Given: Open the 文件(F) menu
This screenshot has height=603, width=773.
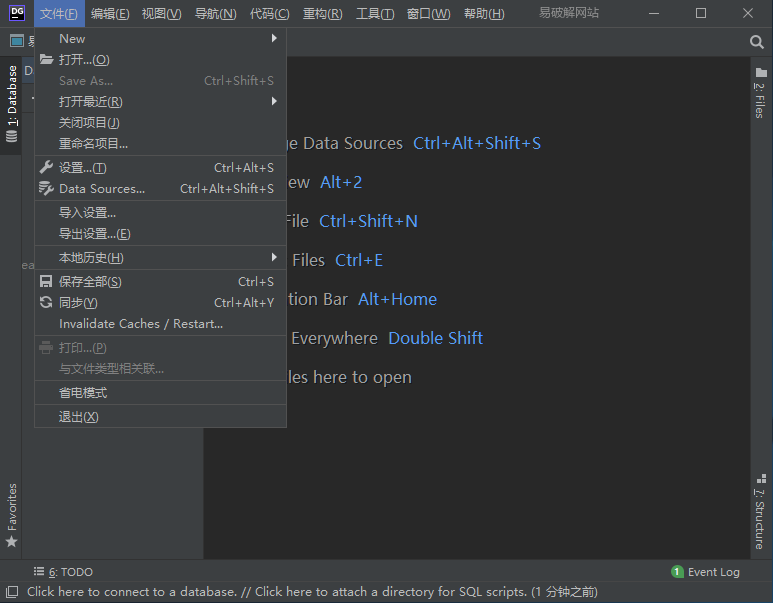Looking at the screenshot, I should [59, 14].
